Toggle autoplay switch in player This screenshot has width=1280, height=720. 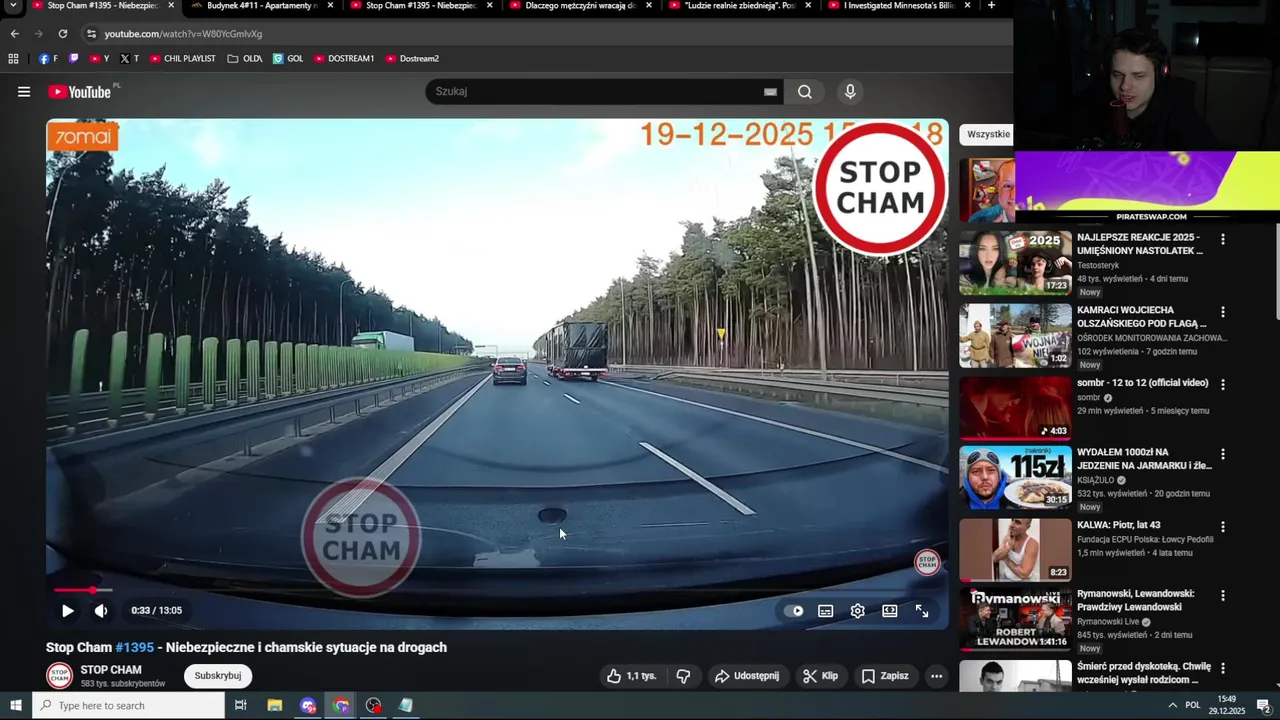coord(794,611)
